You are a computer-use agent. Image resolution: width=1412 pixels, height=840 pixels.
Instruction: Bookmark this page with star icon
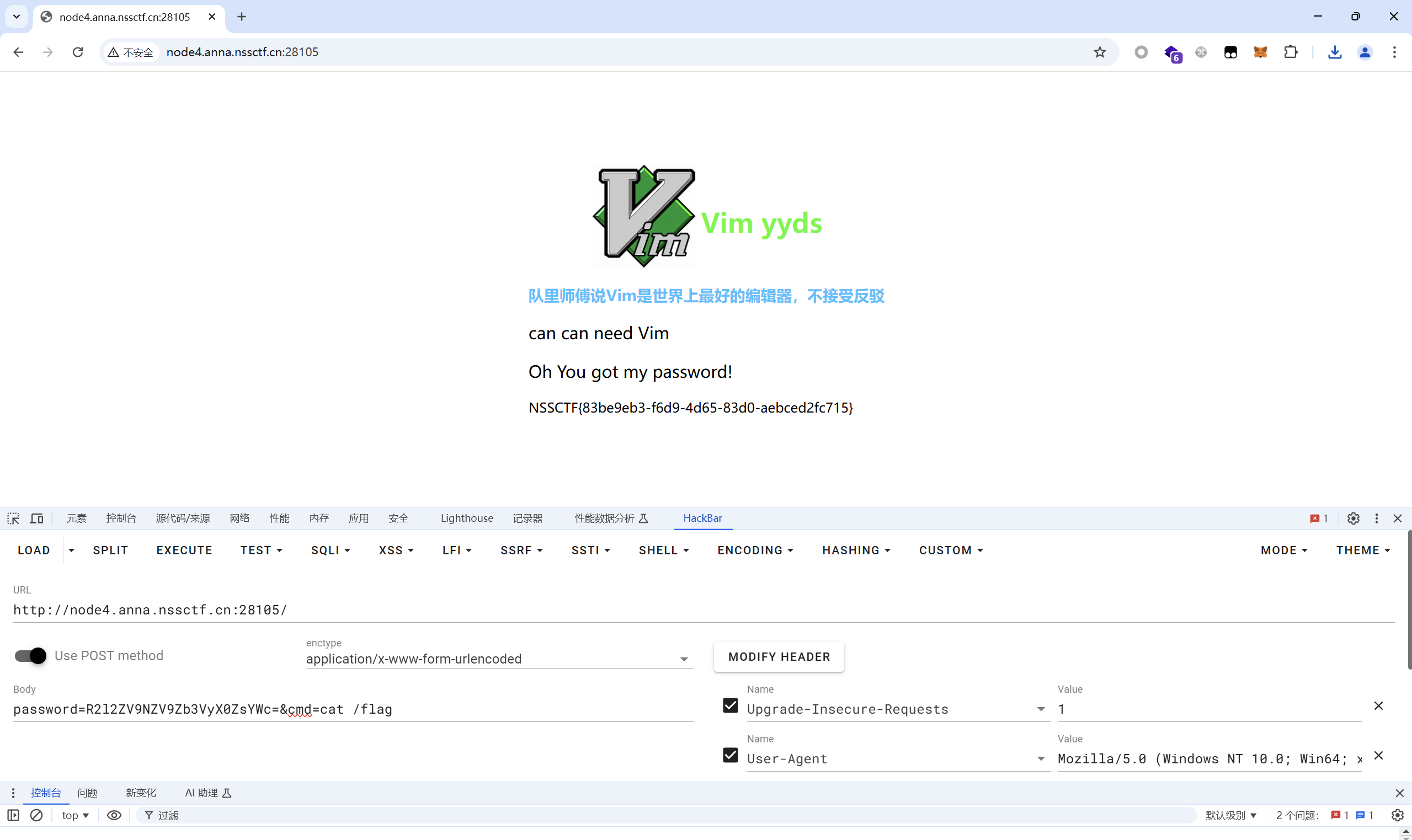pos(1100,52)
